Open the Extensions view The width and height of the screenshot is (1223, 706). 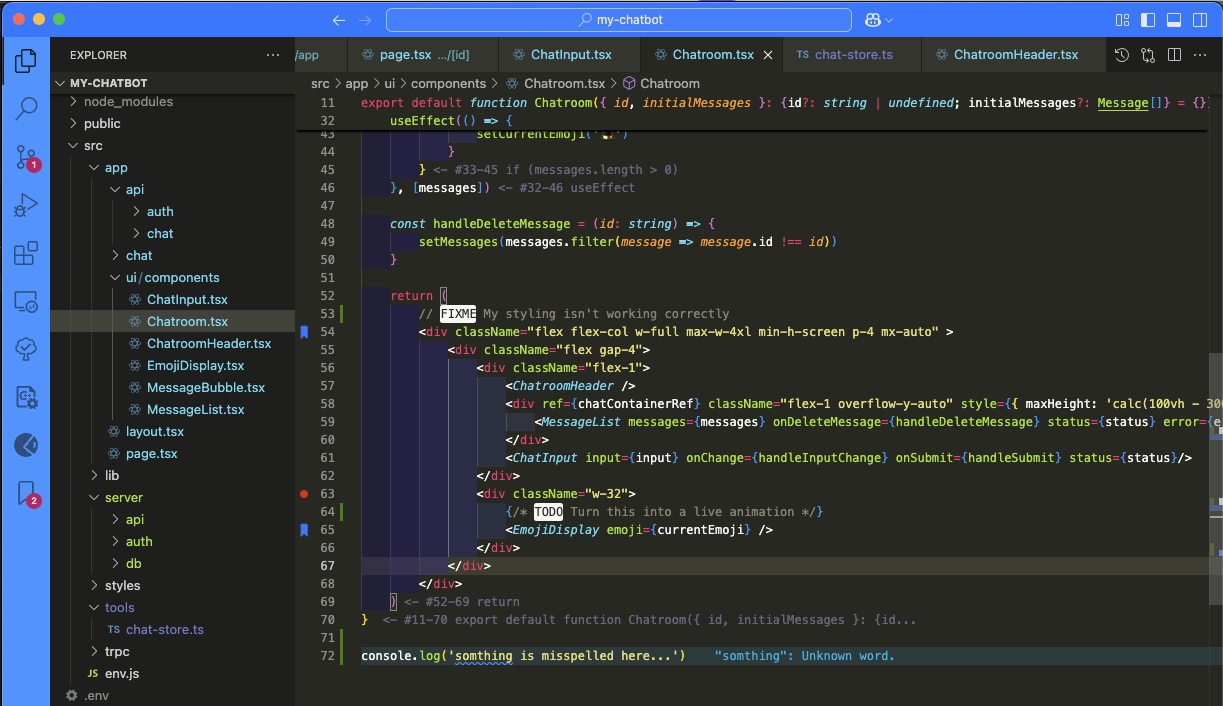[25, 254]
